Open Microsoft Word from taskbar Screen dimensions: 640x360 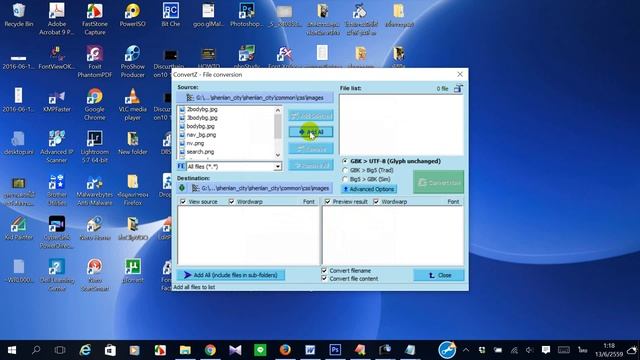310,350
